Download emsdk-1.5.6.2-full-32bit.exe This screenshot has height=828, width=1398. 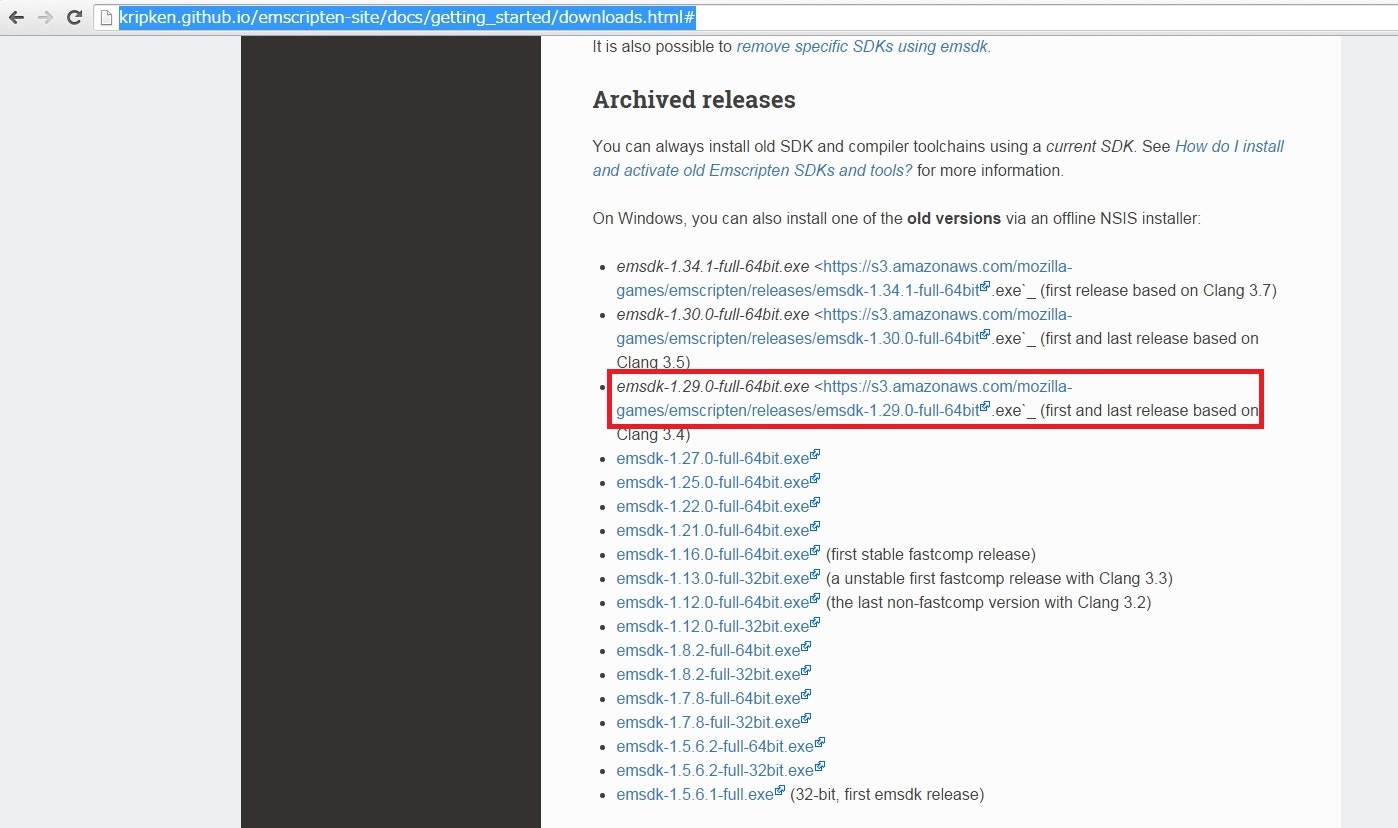click(x=715, y=770)
